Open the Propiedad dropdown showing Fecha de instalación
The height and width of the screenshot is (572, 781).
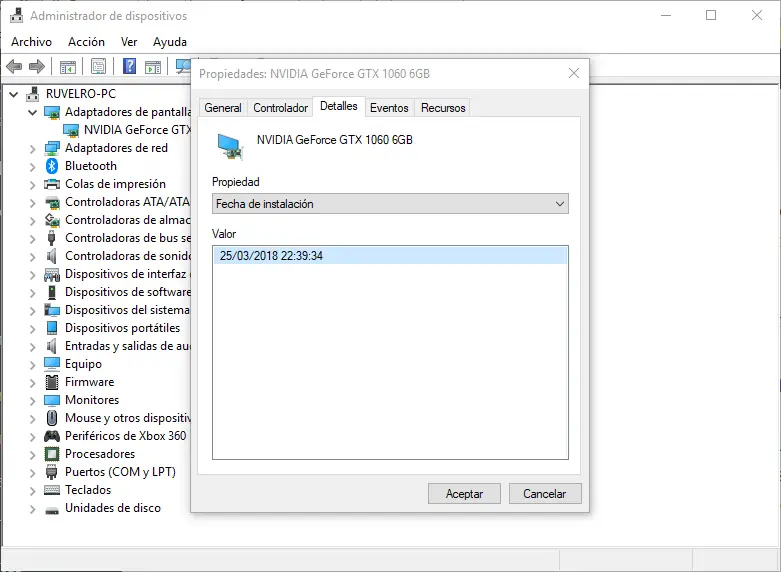pyautogui.click(x=390, y=204)
